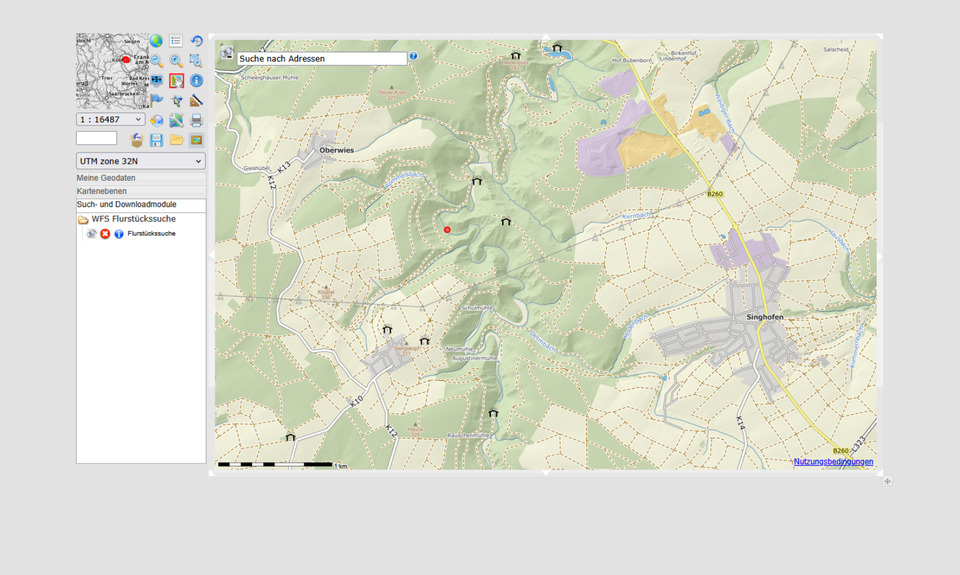Click the zoom in magnifier icon
Viewport: 960px width, 575px height.
[x=176, y=61]
